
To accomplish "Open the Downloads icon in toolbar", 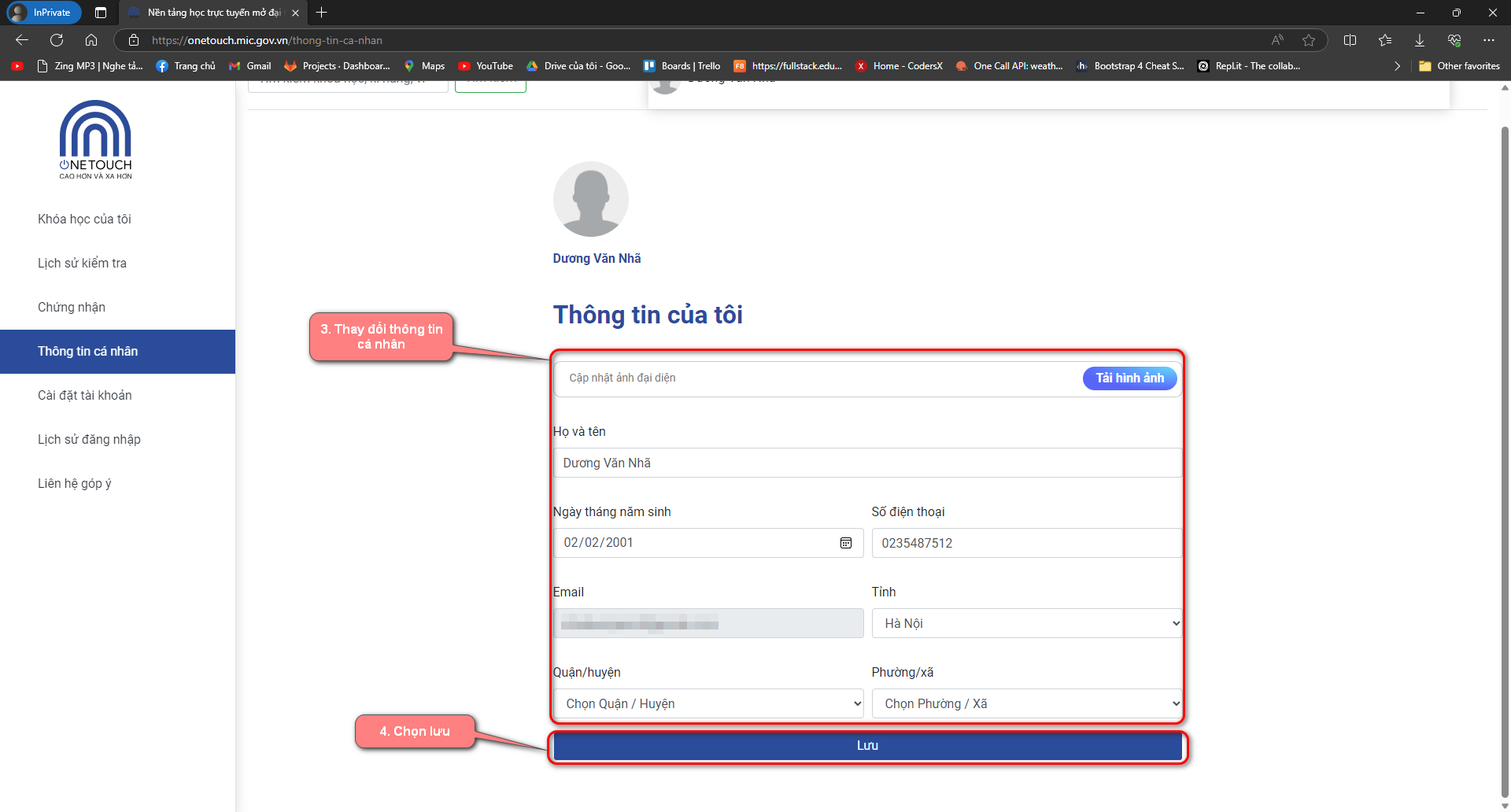I will pos(1419,40).
